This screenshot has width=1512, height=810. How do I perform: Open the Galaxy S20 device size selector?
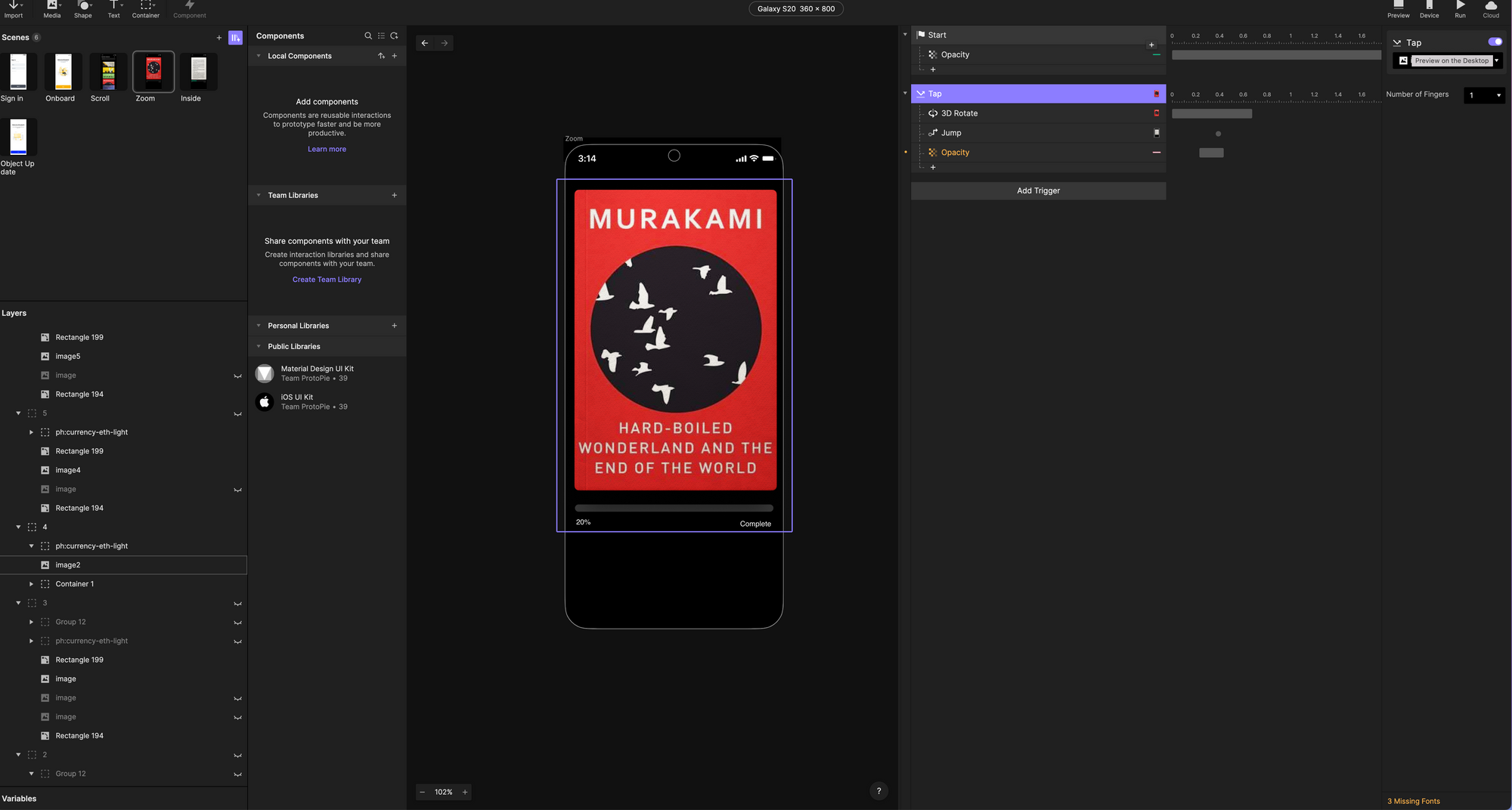[x=796, y=9]
